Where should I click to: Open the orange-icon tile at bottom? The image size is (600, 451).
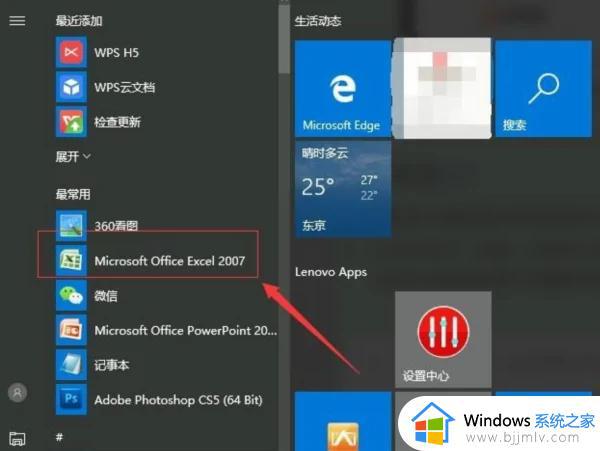343,421
